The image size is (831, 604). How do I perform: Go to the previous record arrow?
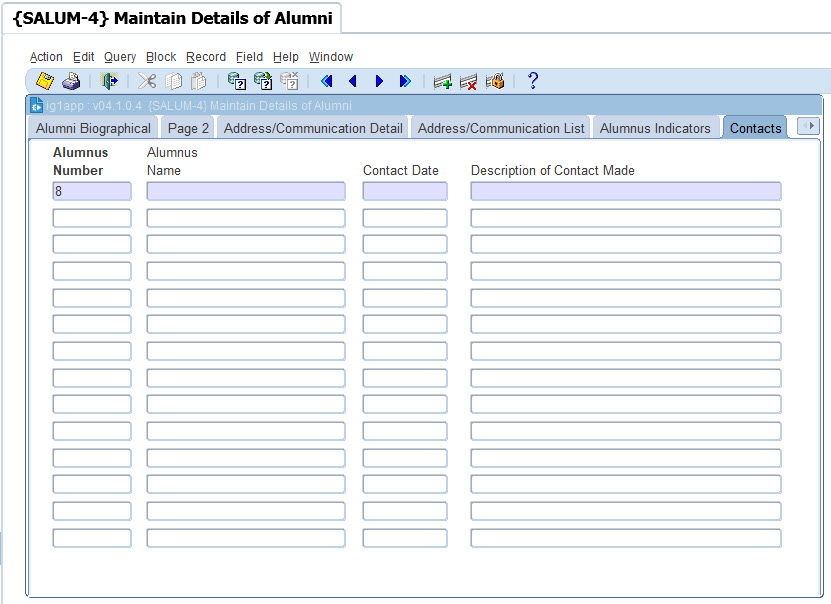click(x=352, y=81)
